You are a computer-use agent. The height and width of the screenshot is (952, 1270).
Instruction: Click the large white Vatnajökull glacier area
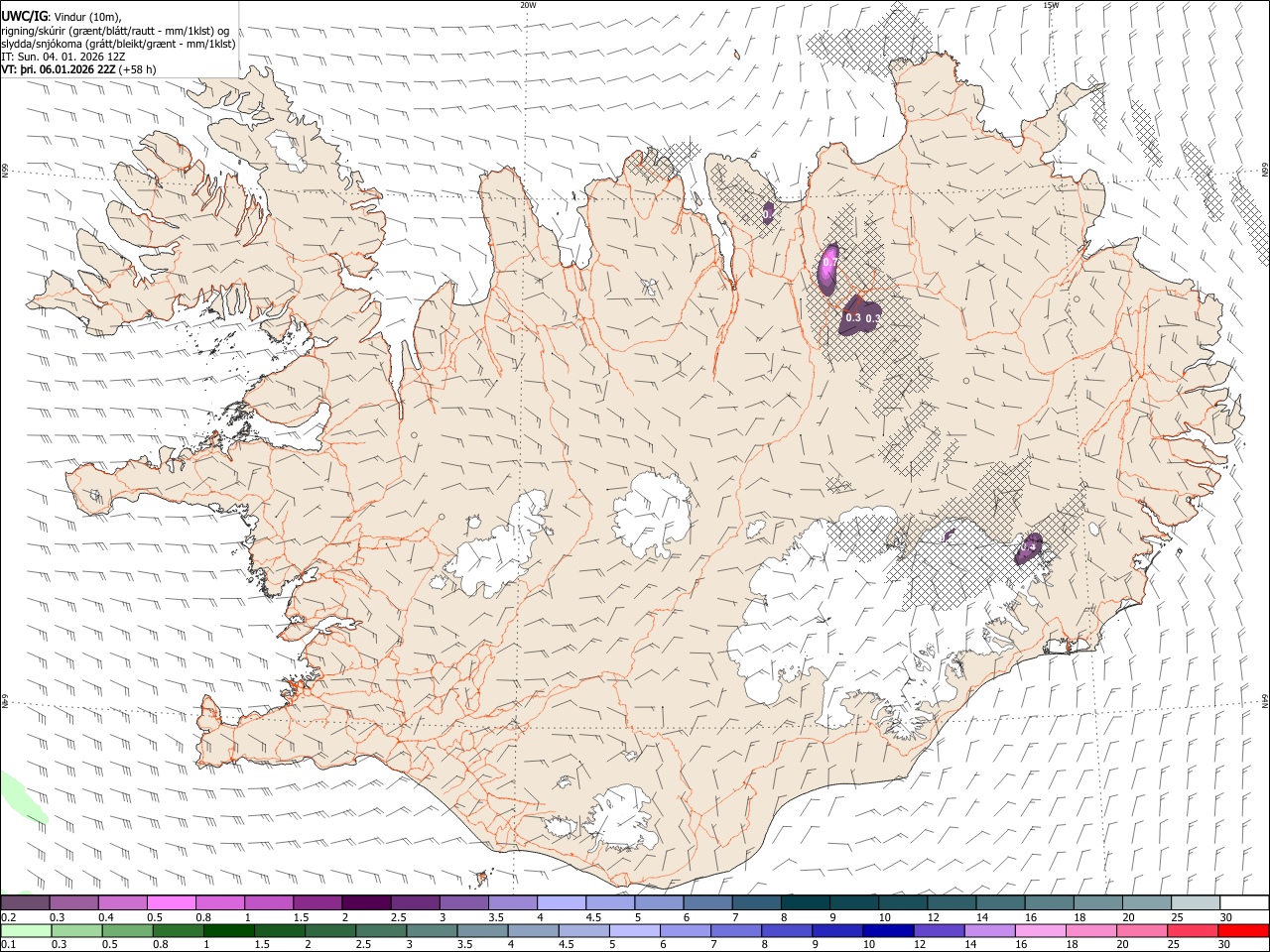(853, 615)
